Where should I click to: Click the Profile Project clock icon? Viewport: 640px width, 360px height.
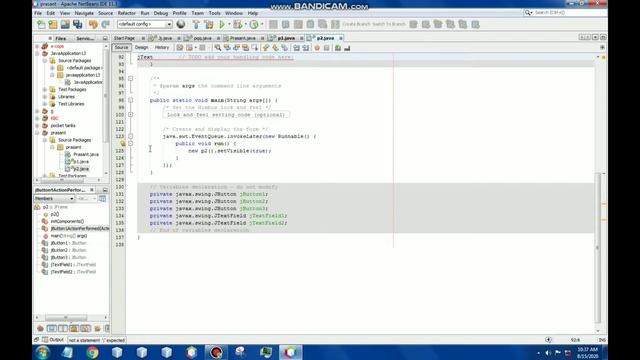tap(254, 24)
